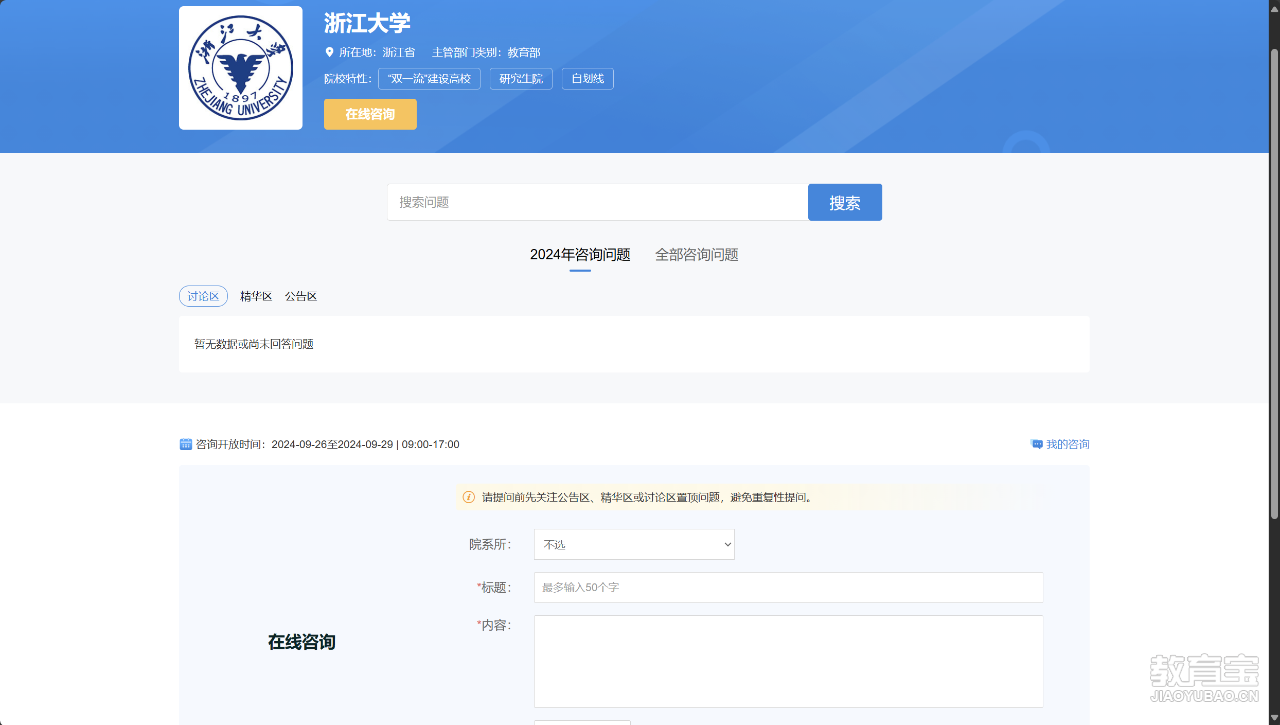Screen dimensions: 1280x725
Task: Click the 所在地：浙江省 text
Action: click(x=377, y=52)
